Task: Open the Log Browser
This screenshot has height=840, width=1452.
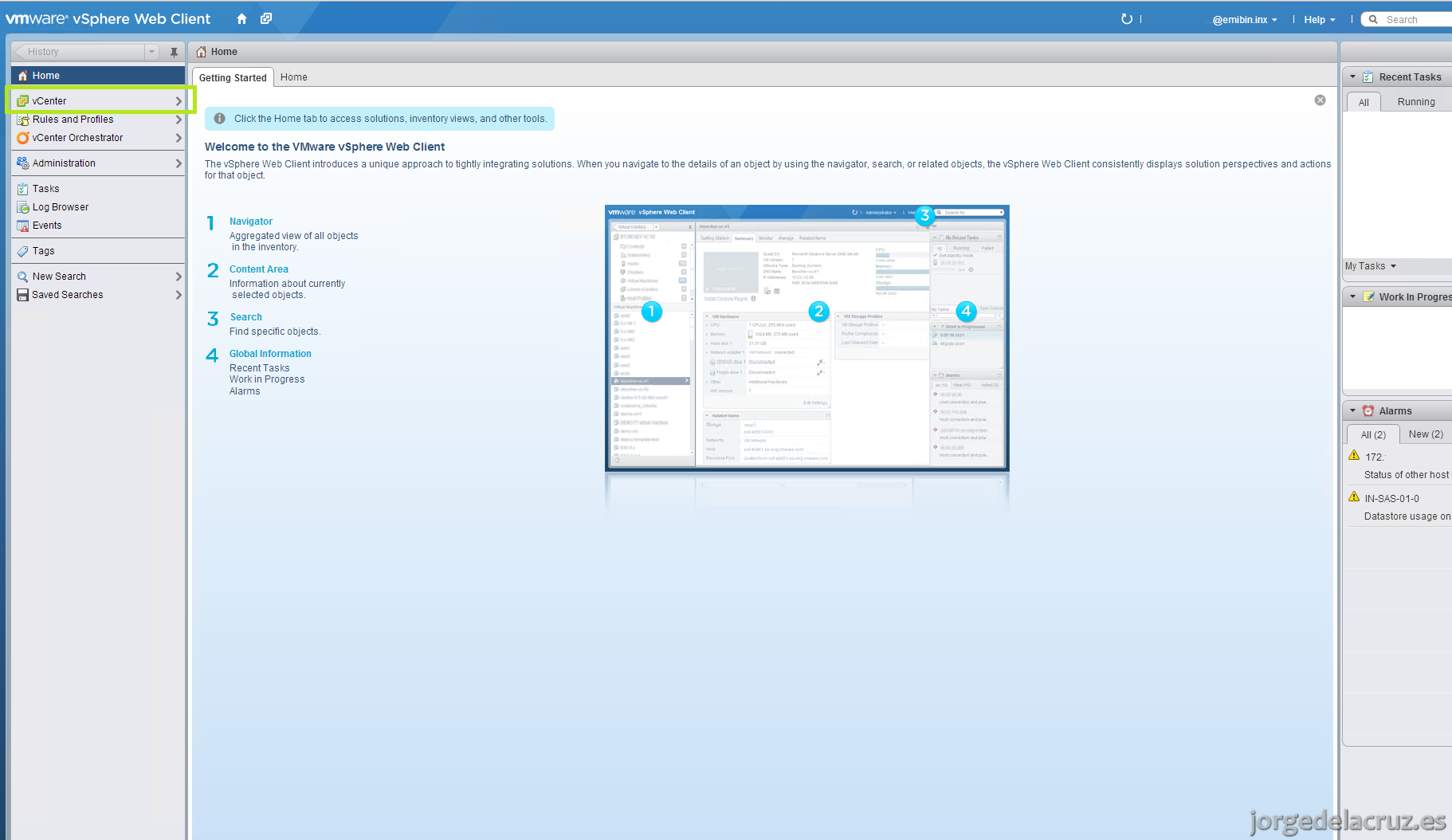Action: [x=98, y=207]
